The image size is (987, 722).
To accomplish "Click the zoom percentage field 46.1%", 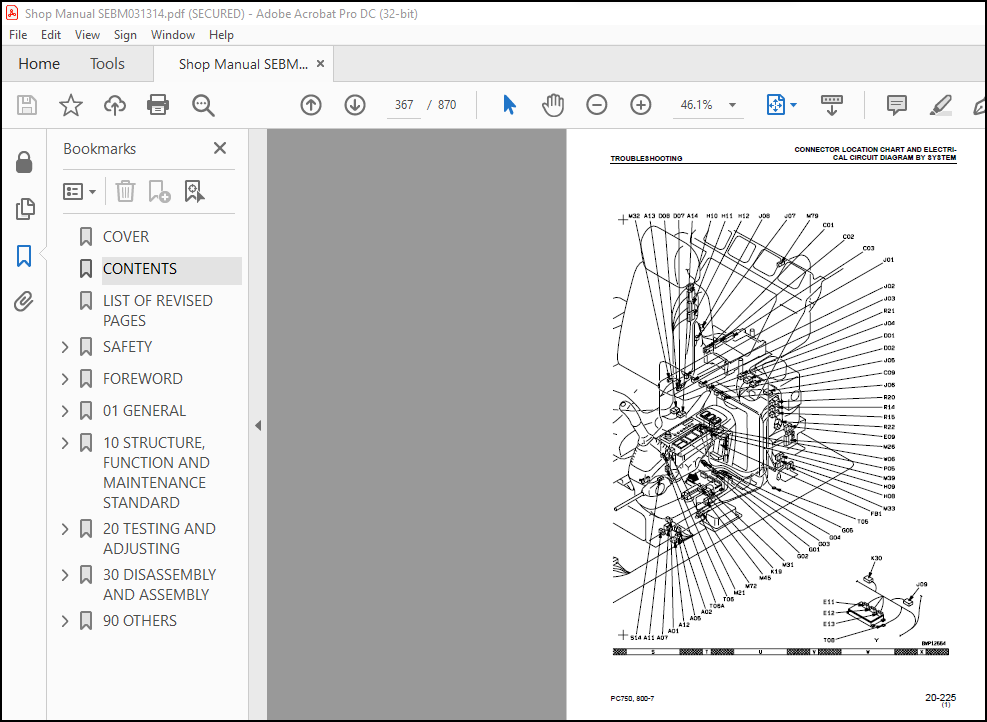I will (696, 105).
